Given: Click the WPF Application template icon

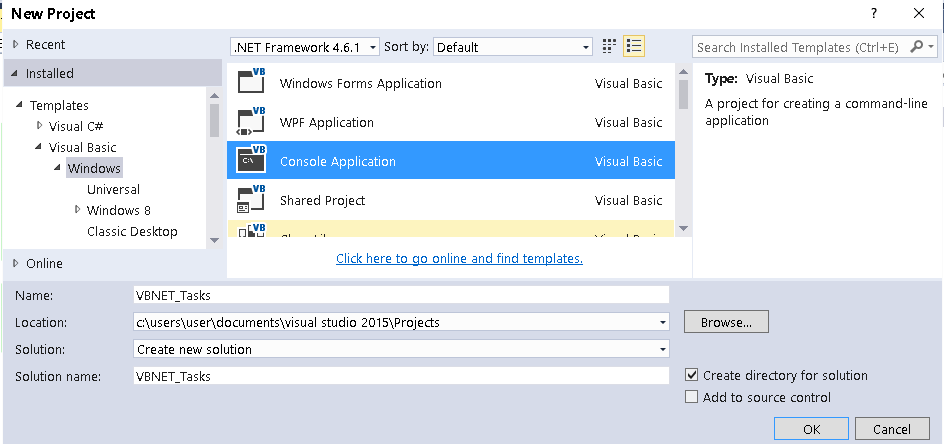Looking at the screenshot, I should click(252, 120).
